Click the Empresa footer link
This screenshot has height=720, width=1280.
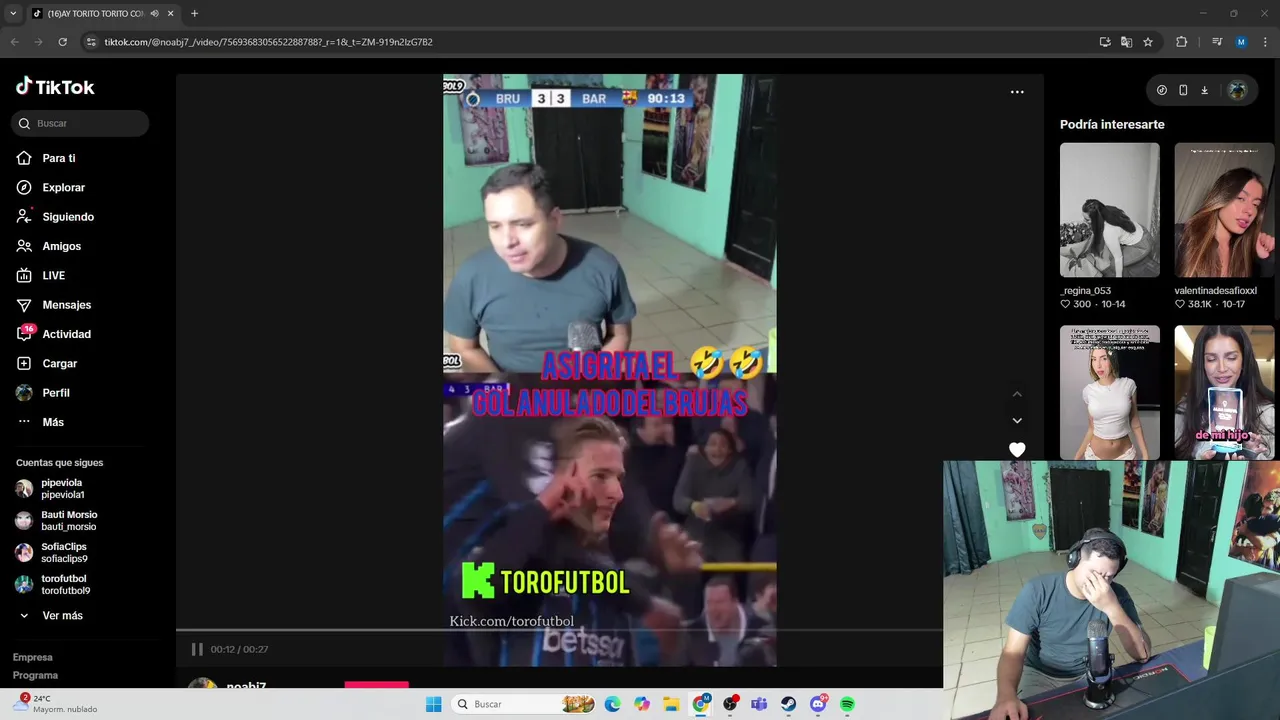coord(33,657)
